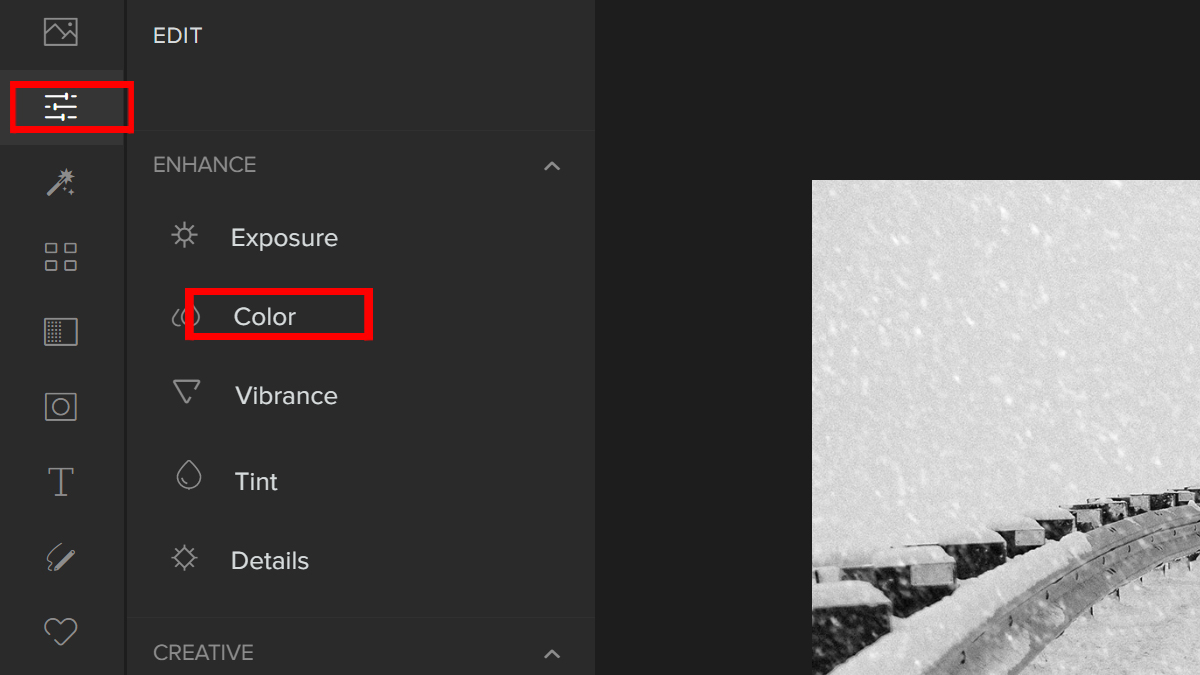Viewport: 1200px width, 675px height.
Task: Collapse the ENHANCE section chevron
Action: point(552,166)
